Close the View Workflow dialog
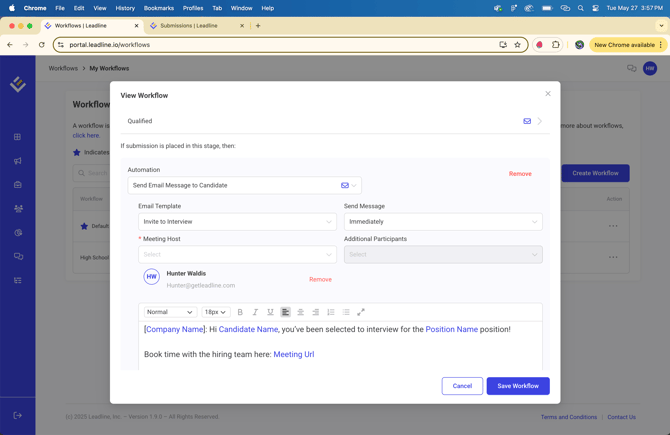The width and height of the screenshot is (670, 435). (x=548, y=94)
